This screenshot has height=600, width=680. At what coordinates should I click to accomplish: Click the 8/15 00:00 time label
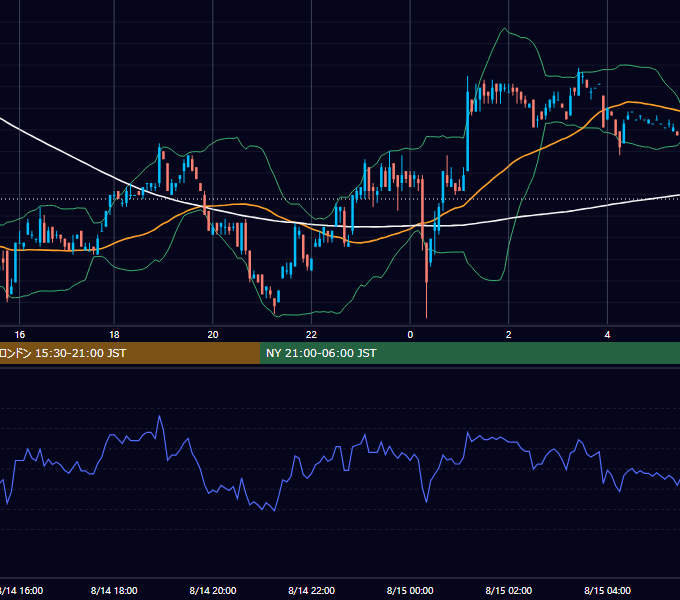pyautogui.click(x=410, y=590)
